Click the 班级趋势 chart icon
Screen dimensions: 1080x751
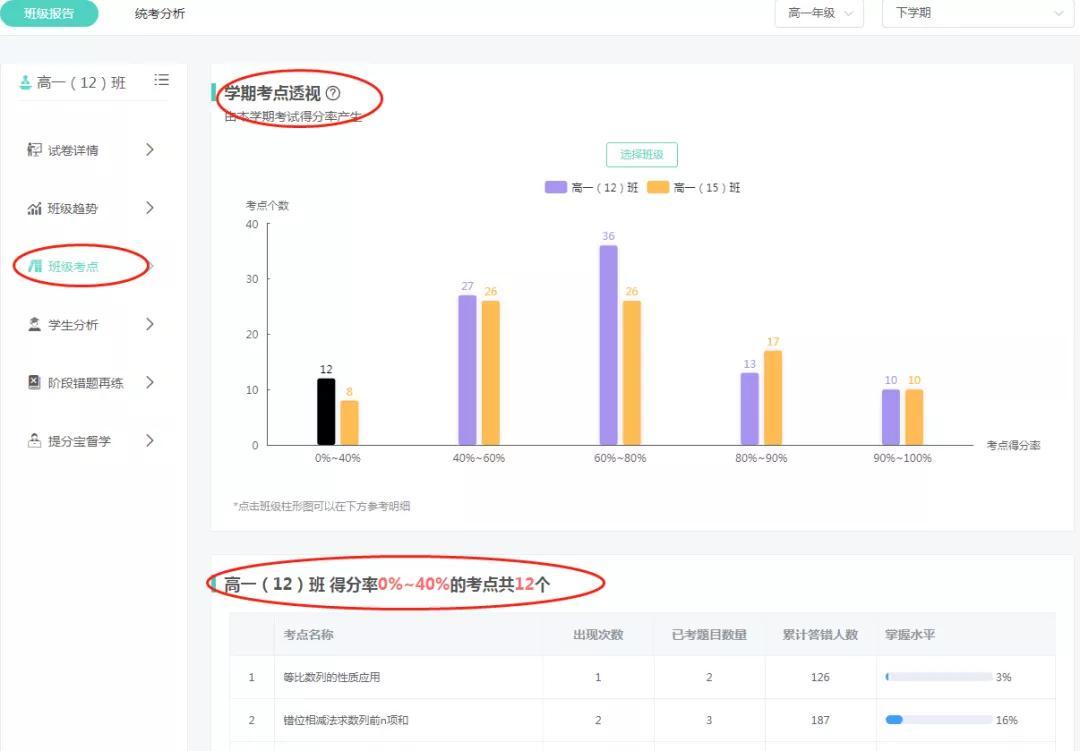tap(35, 208)
